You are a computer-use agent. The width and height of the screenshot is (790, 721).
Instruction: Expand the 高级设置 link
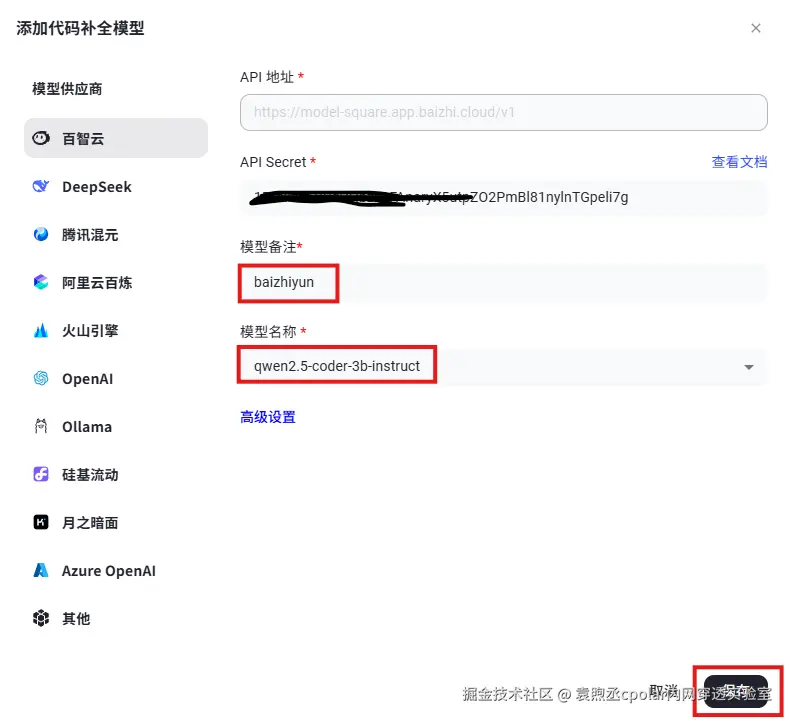(x=268, y=417)
